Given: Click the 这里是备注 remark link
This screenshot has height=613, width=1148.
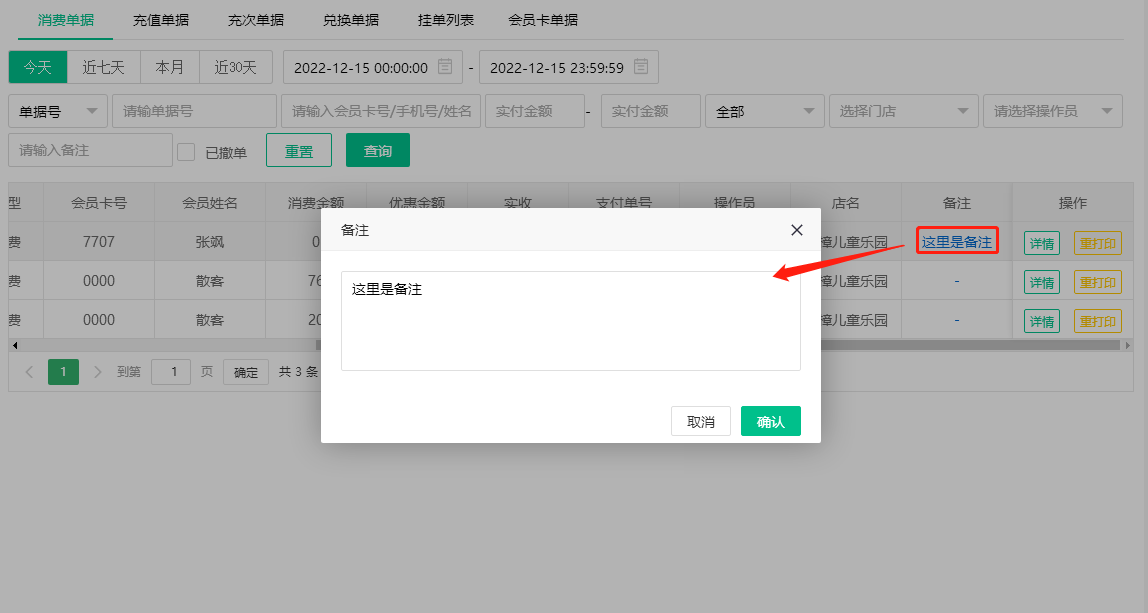Looking at the screenshot, I should coord(956,242).
